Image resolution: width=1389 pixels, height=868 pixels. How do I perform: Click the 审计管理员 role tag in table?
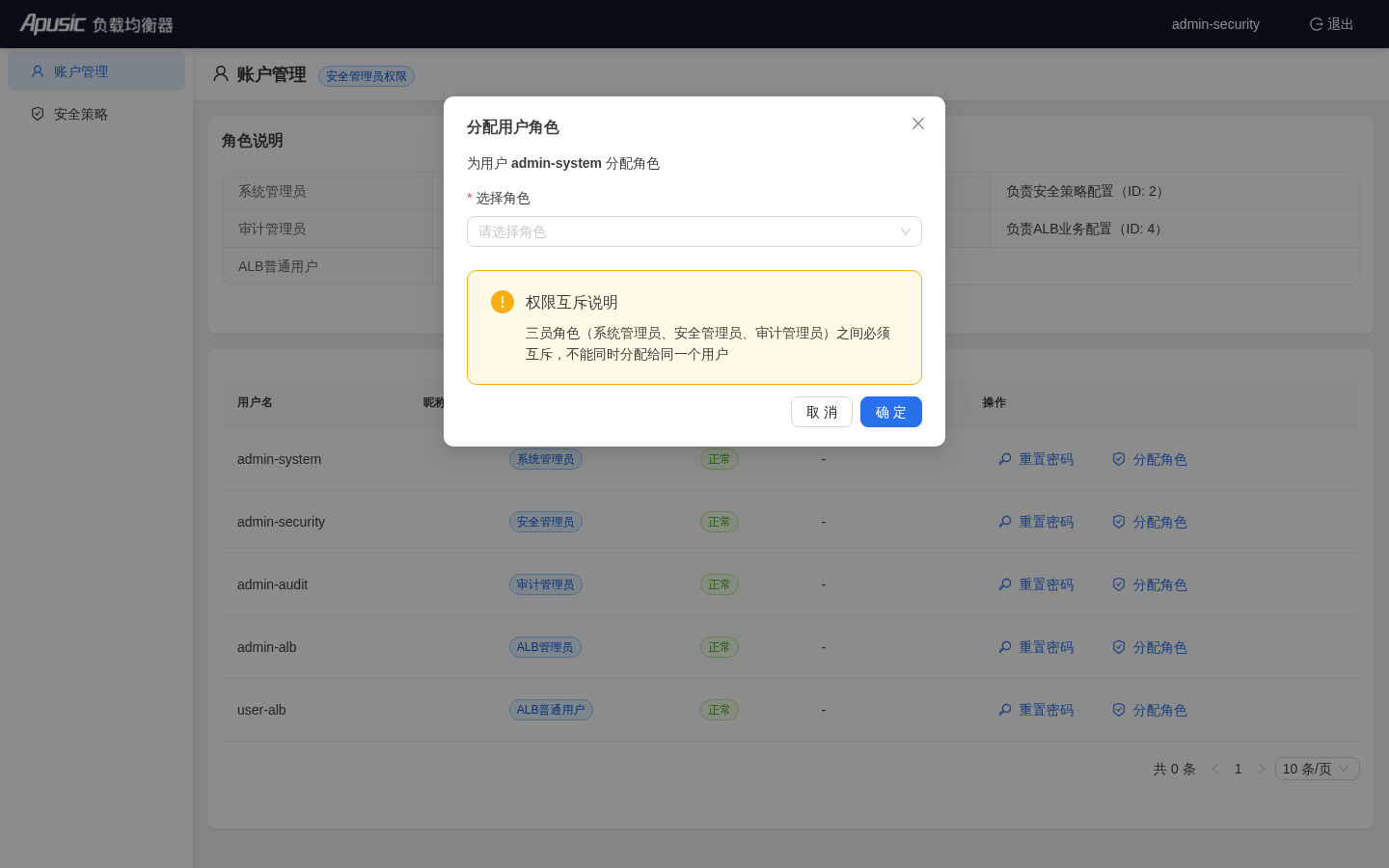546,584
